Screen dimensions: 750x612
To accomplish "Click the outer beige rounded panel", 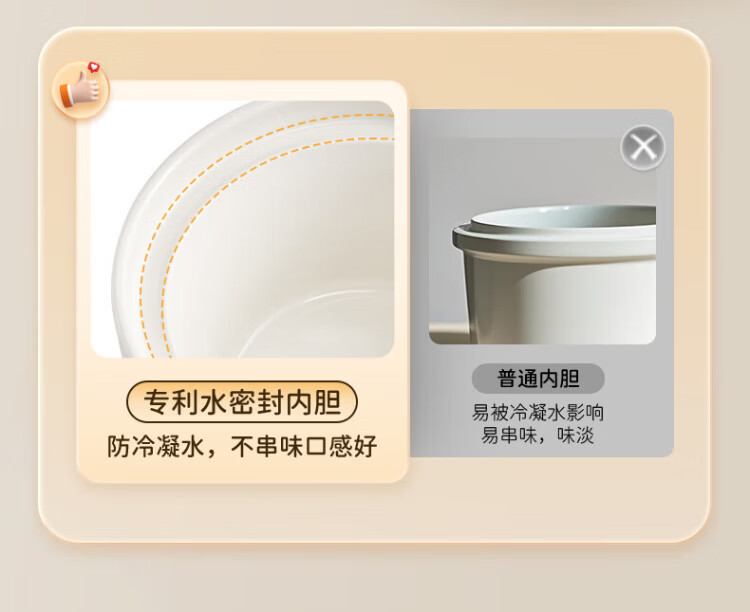I will tap(374, 514).
